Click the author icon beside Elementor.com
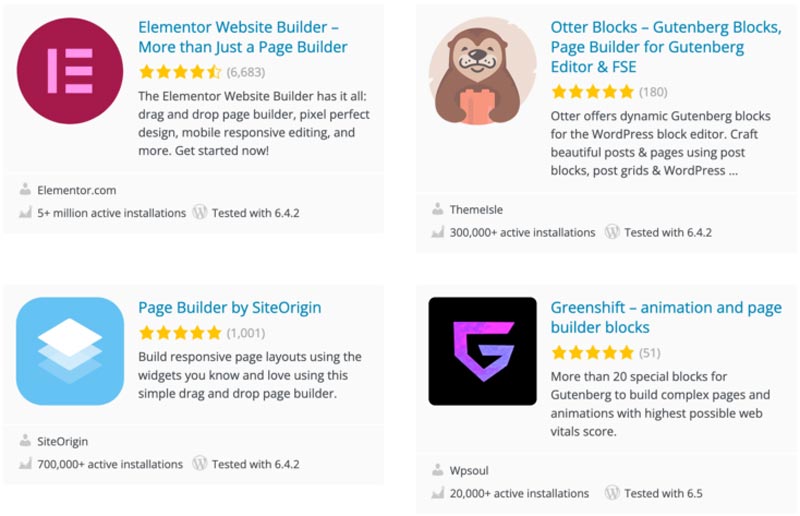 tap(25, 189)
